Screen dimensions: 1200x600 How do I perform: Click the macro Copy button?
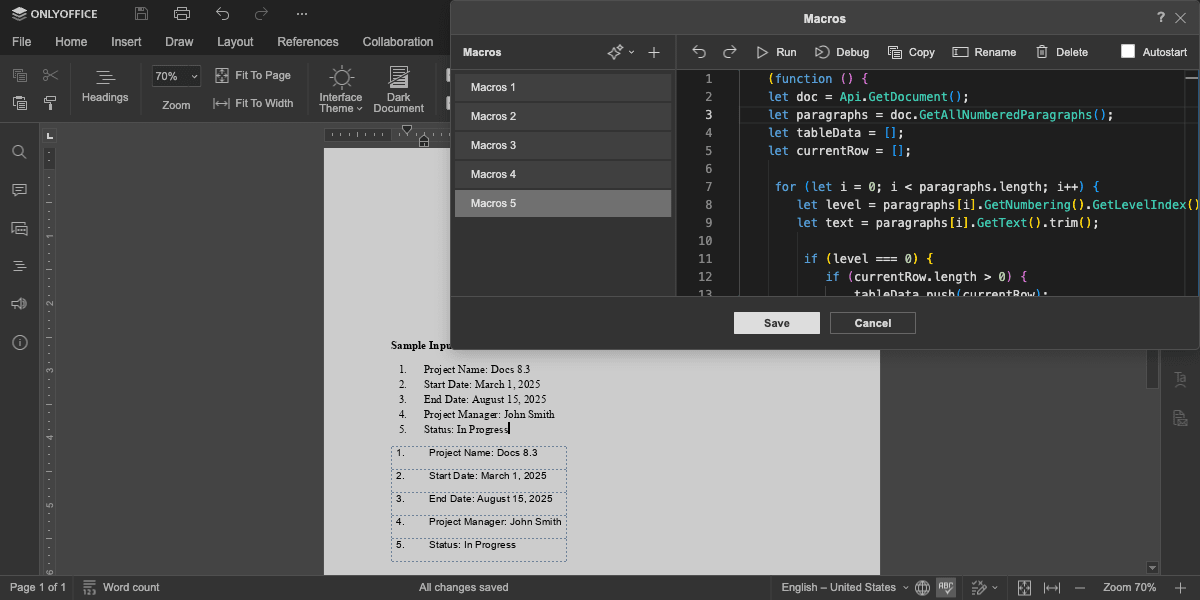911,52
